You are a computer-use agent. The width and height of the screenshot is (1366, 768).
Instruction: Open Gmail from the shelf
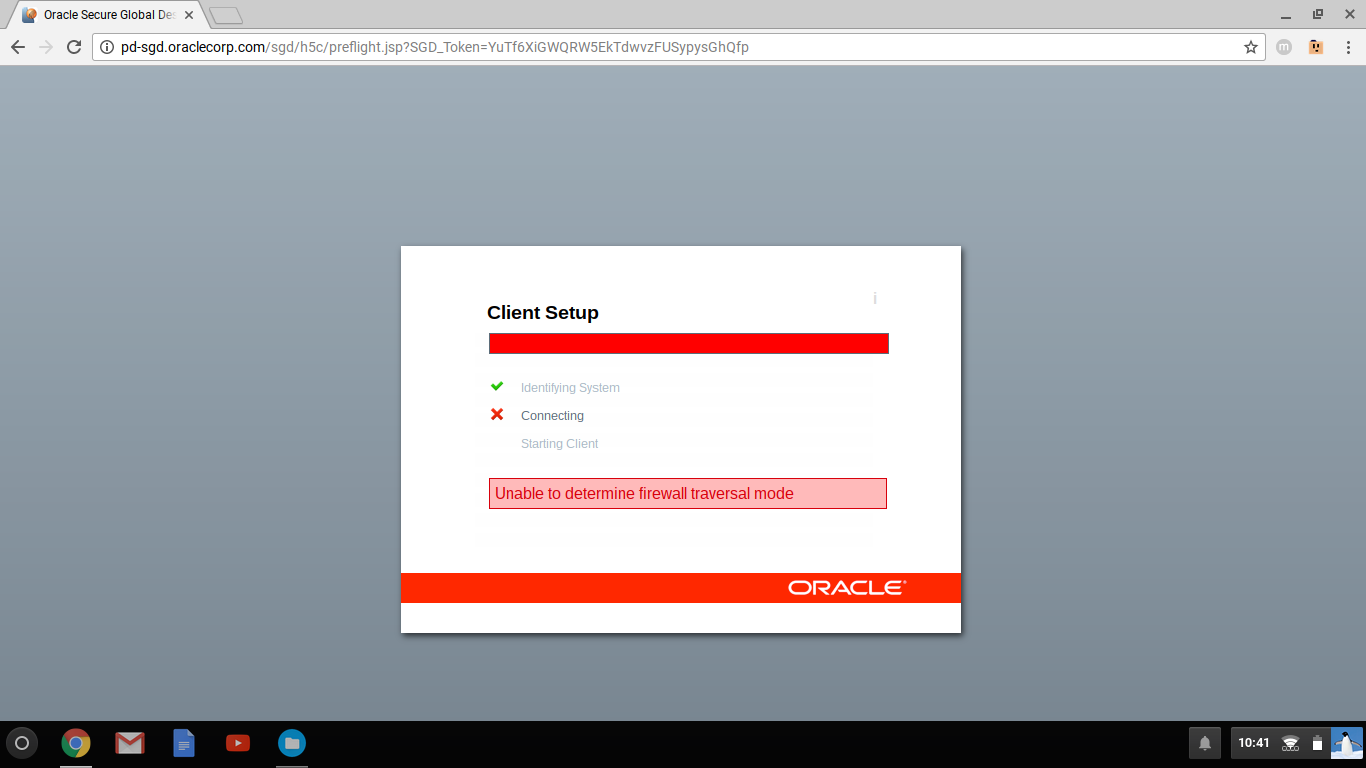(130, 743)
